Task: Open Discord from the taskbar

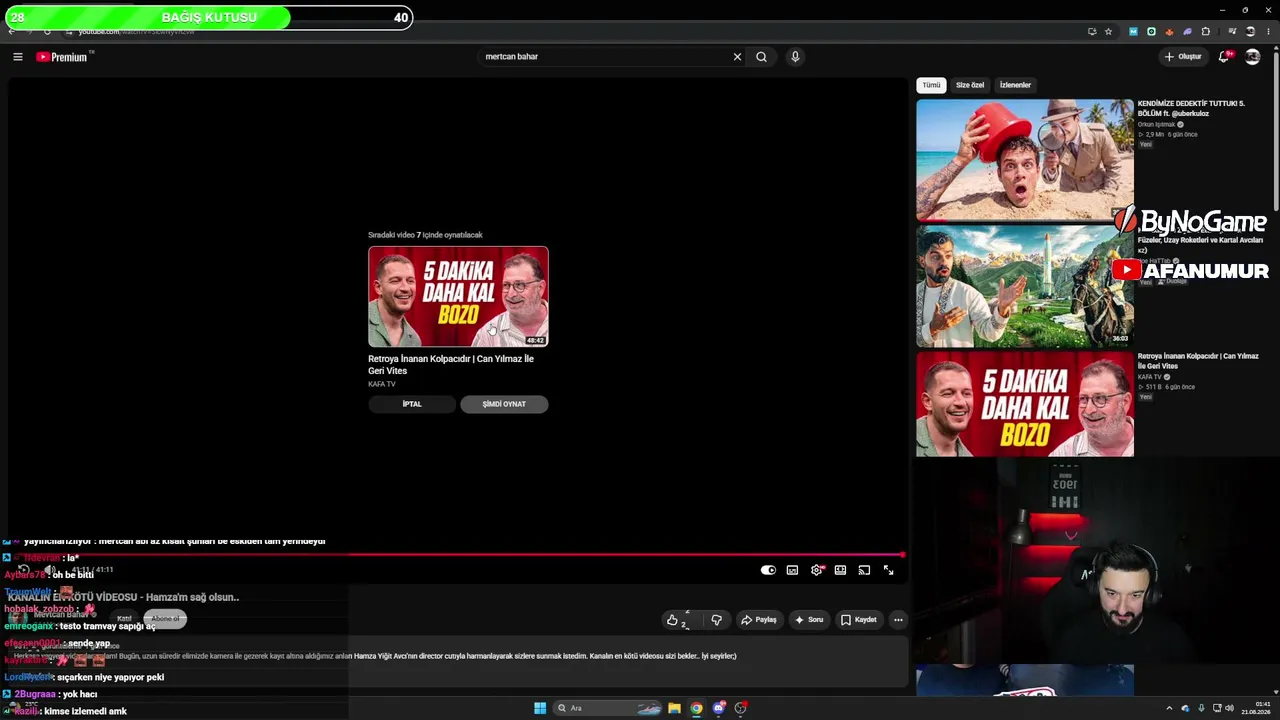Action: [719, 708]
